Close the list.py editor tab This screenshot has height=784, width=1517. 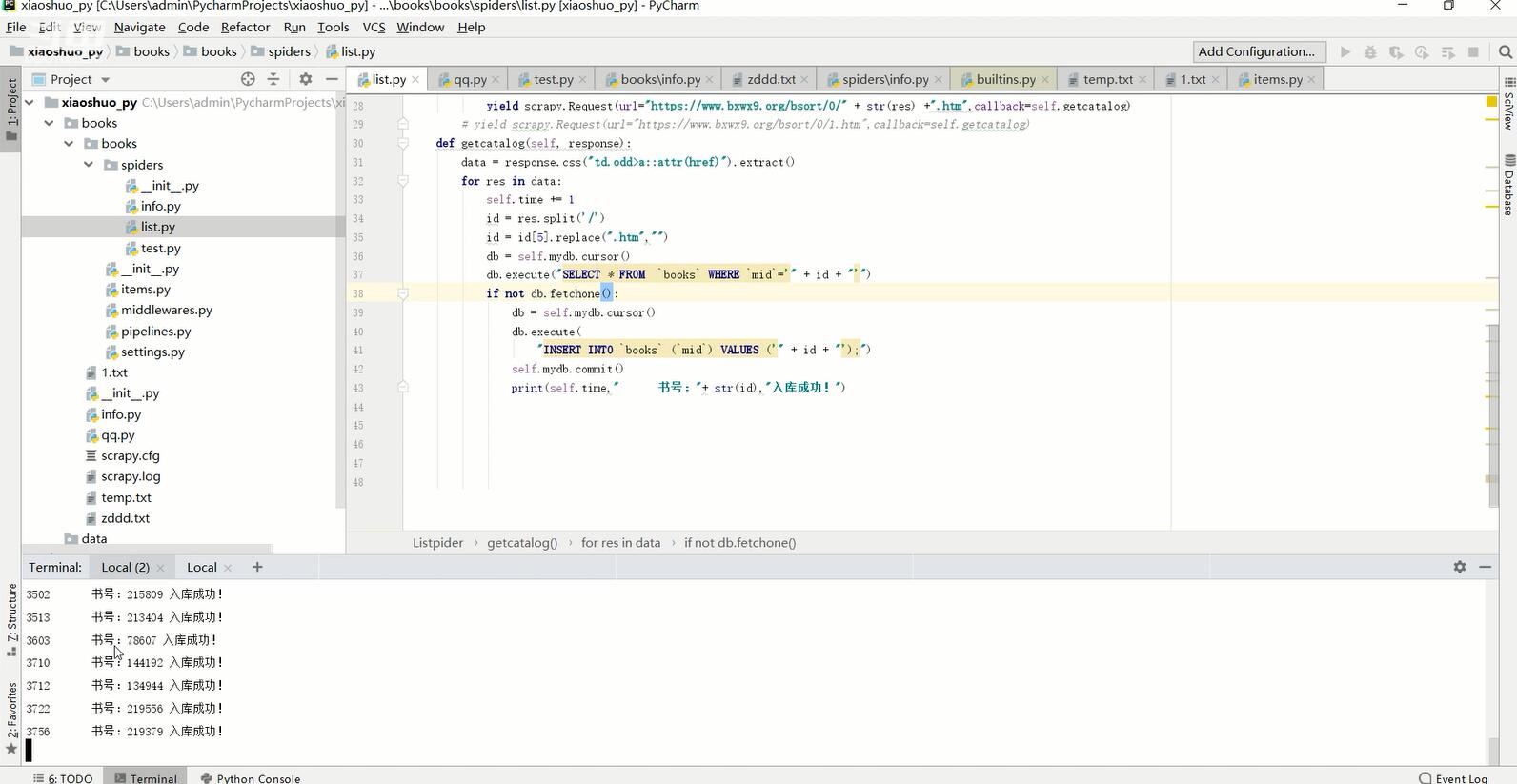click(415, 79)
